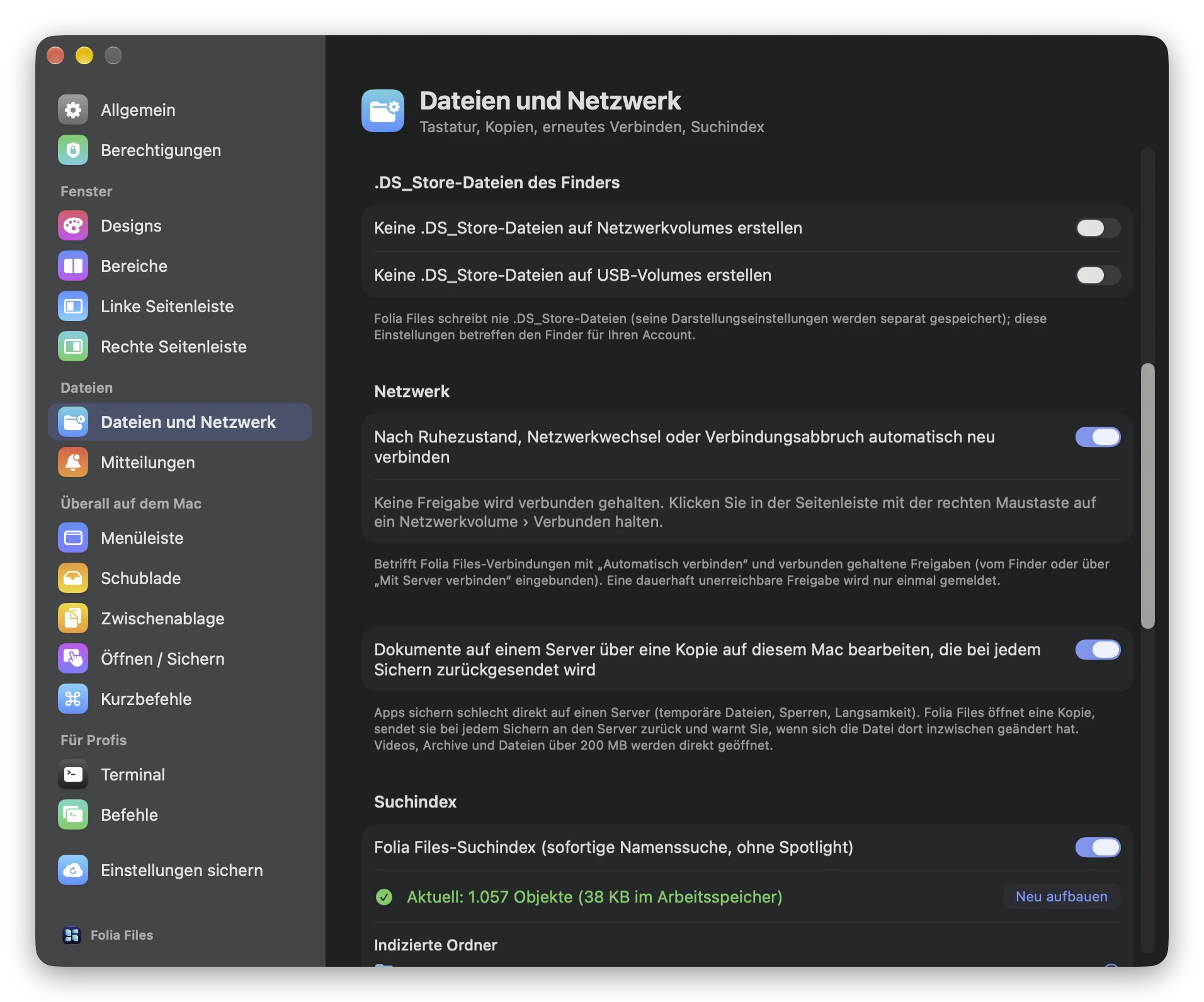Click the 'Für Profis' sidebar group label
The width and height of the screenshot is (1204, 1002).
tap(94, 740)
